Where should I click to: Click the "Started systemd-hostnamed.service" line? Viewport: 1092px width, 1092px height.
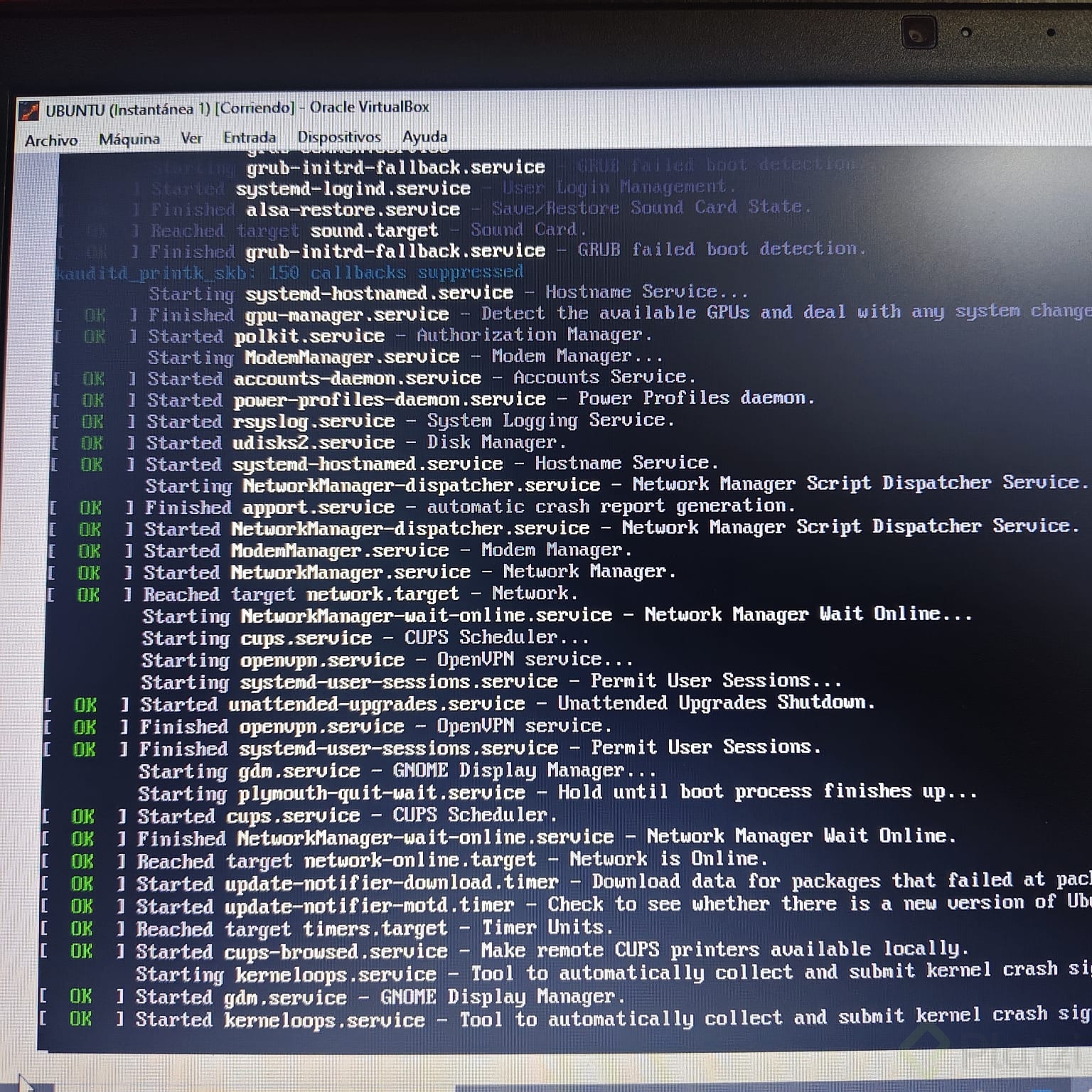pyautogui.click(x=385, y=464)
